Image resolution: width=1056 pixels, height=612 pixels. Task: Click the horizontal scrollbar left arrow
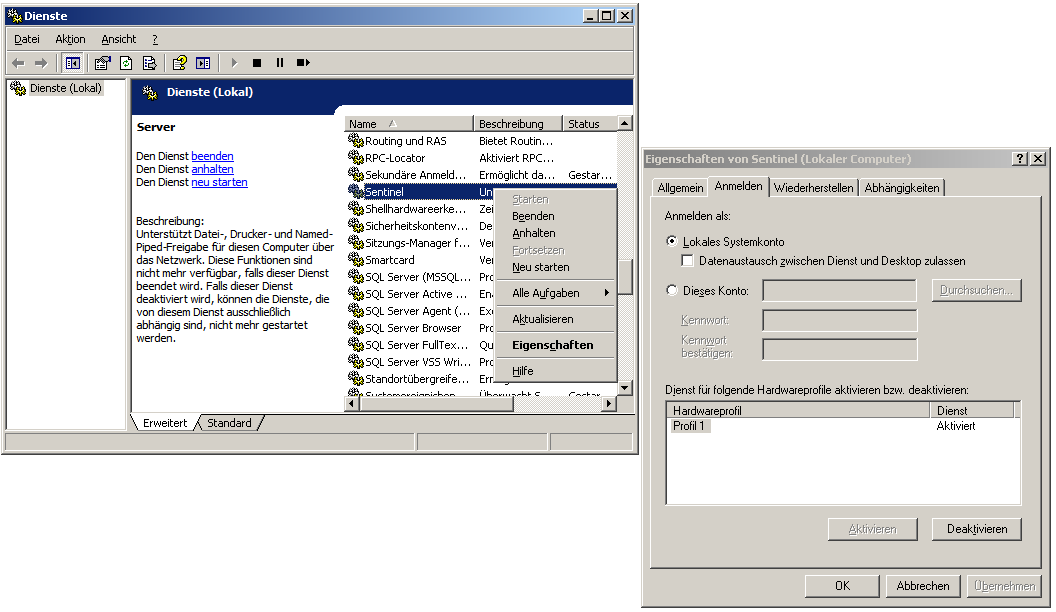tap(352, 403)
